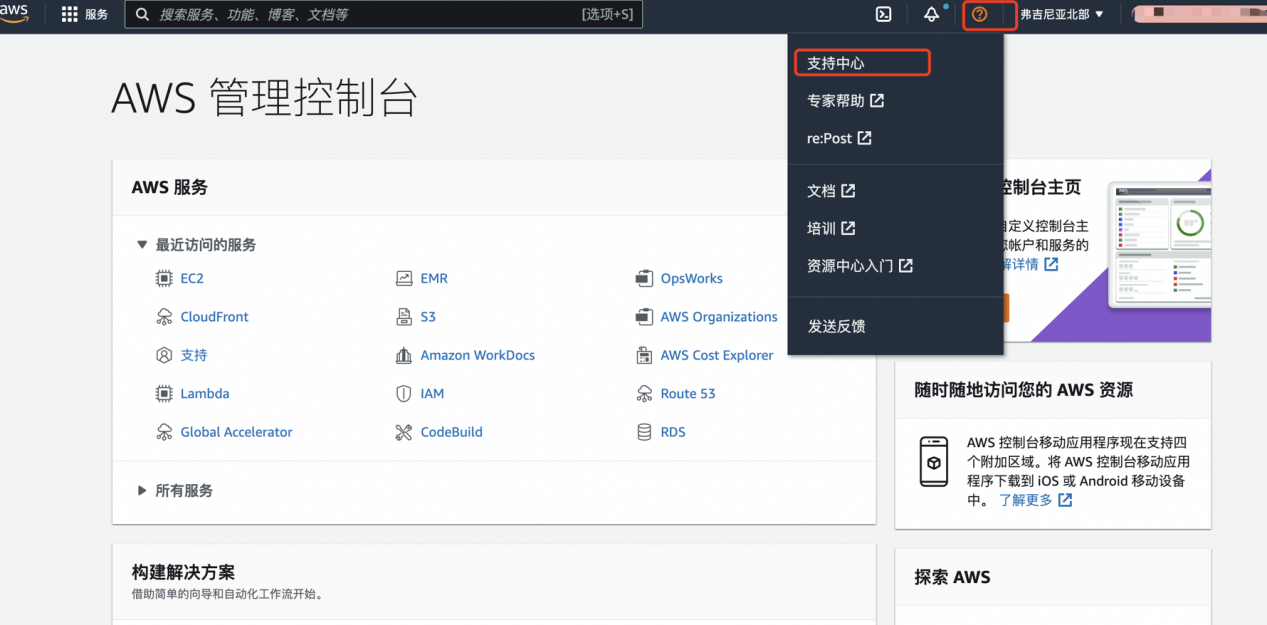Click the IAM shield icon
Viewport: 1267px width, 625px height.
404,394
